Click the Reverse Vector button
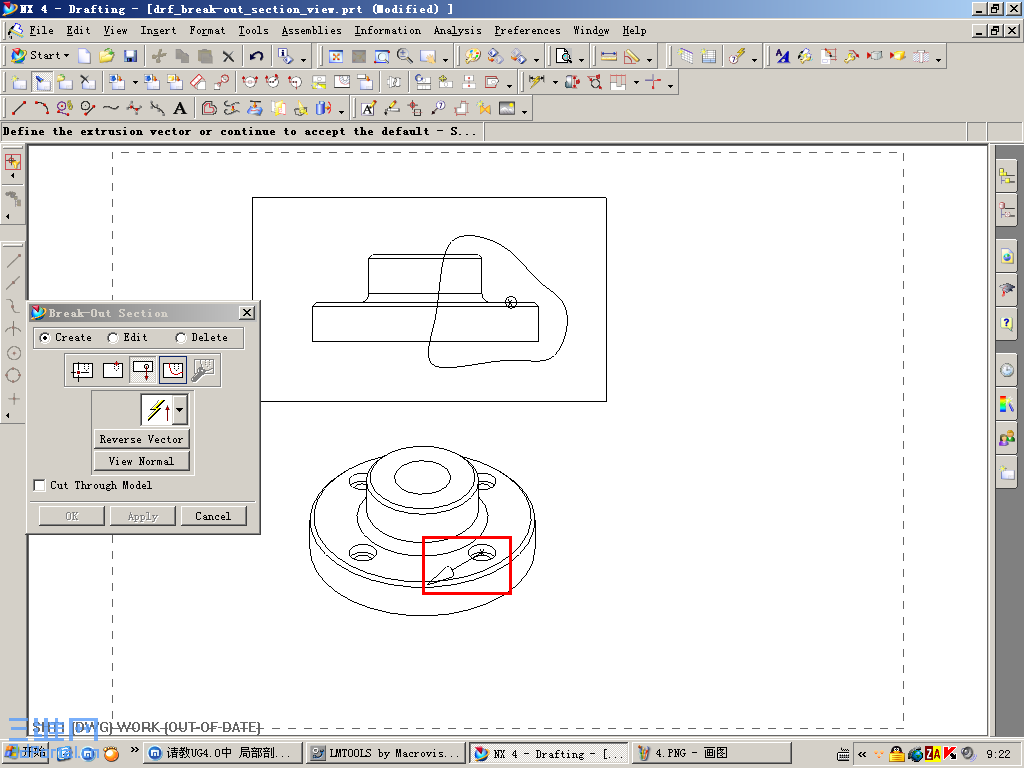 (x=142, y=440)
